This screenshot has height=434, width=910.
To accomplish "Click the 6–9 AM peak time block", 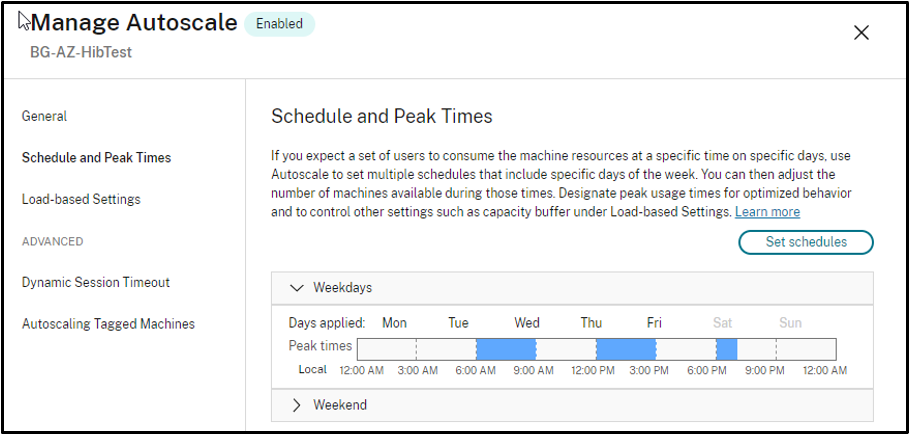I will click(x=506, y=349).
